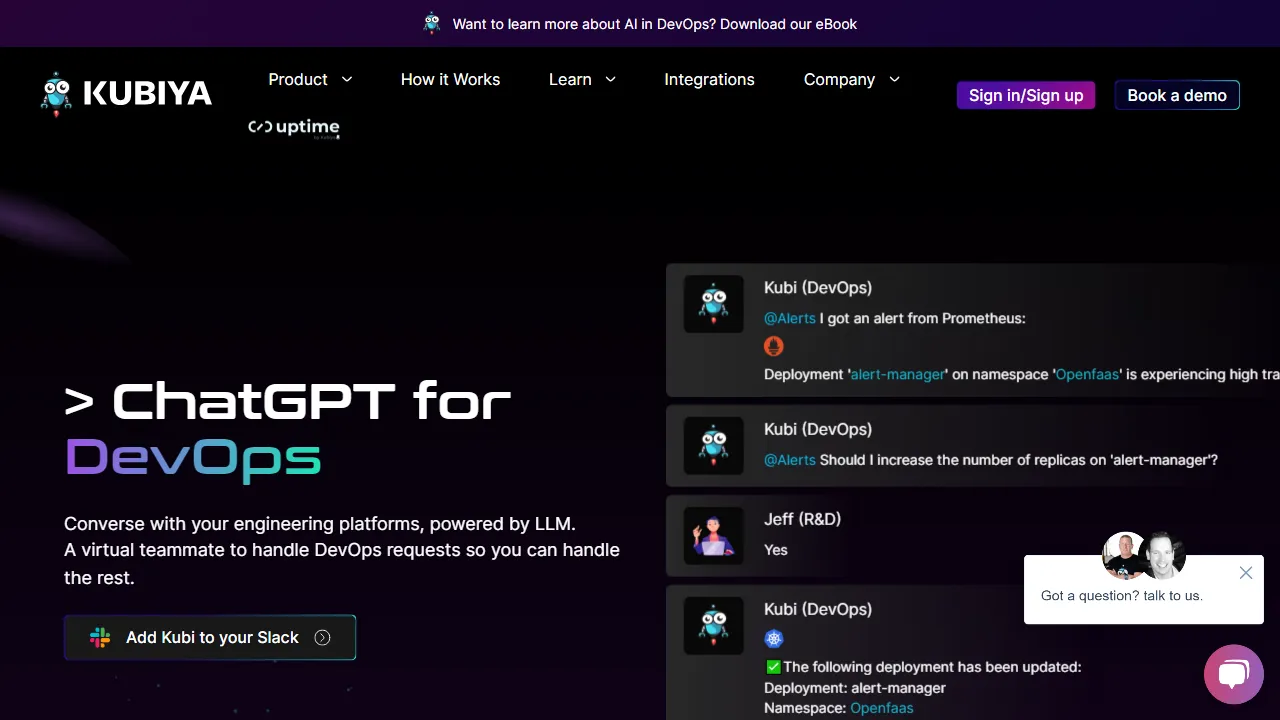
Task: Click 'Got a question? talk to us.' text
Action: (x=1122, y=595)
